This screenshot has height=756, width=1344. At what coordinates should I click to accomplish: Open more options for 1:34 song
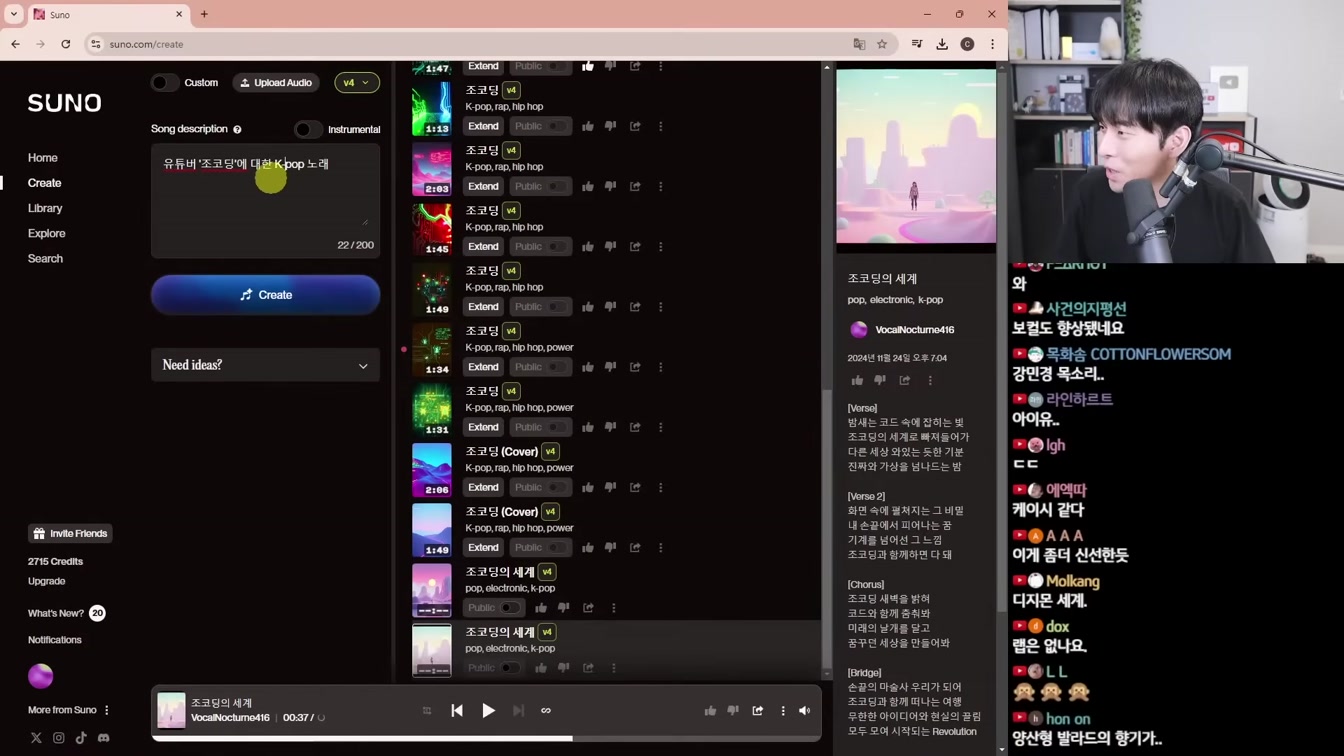[661, 367]
